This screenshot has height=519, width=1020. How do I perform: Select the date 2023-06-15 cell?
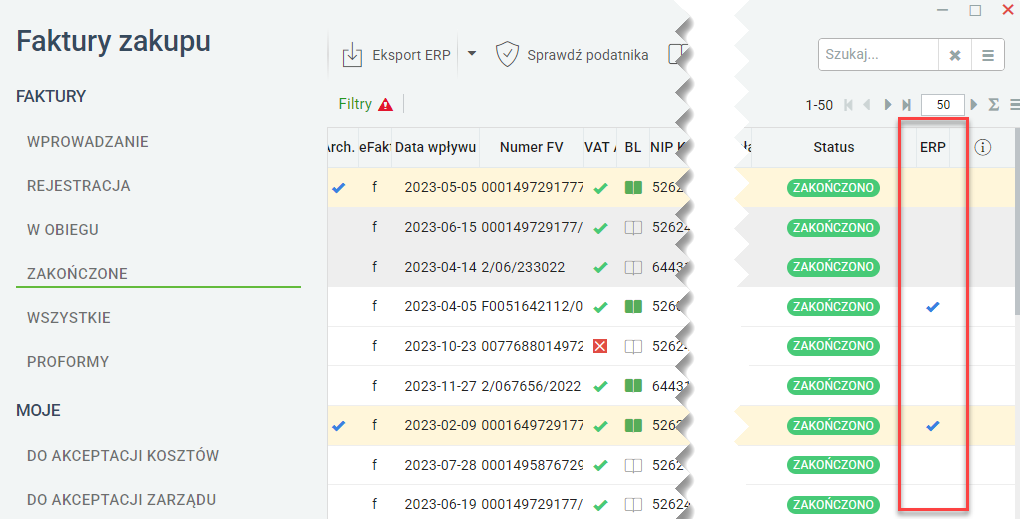point(440,228)
